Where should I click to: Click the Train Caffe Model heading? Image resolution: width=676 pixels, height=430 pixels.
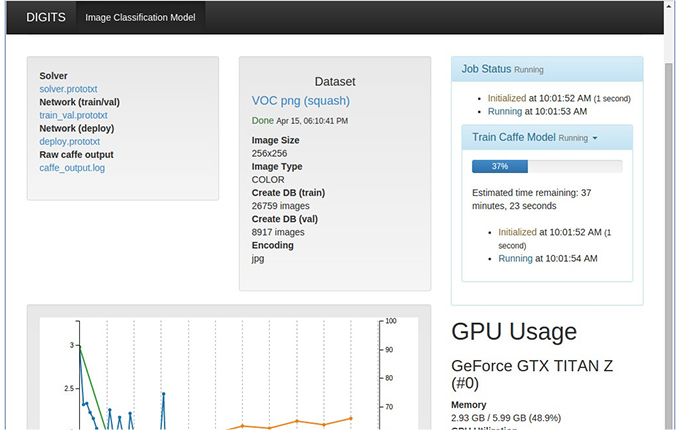(513, 137)
